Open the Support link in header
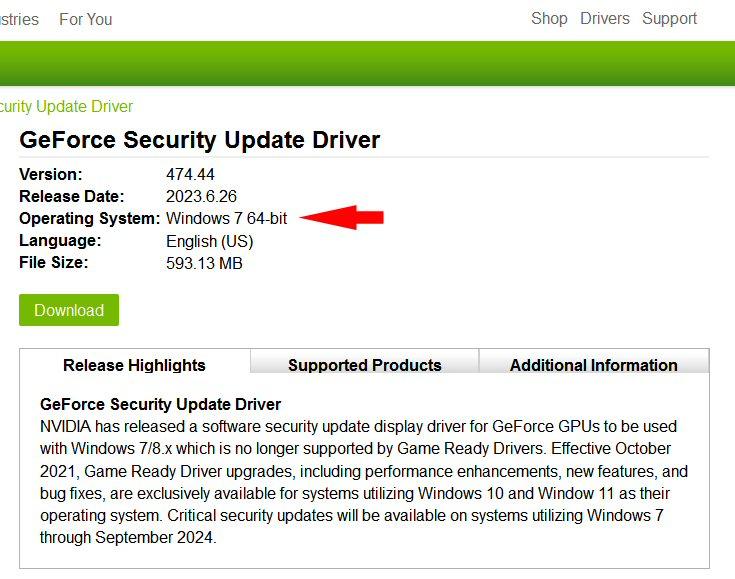 [669, 18]
